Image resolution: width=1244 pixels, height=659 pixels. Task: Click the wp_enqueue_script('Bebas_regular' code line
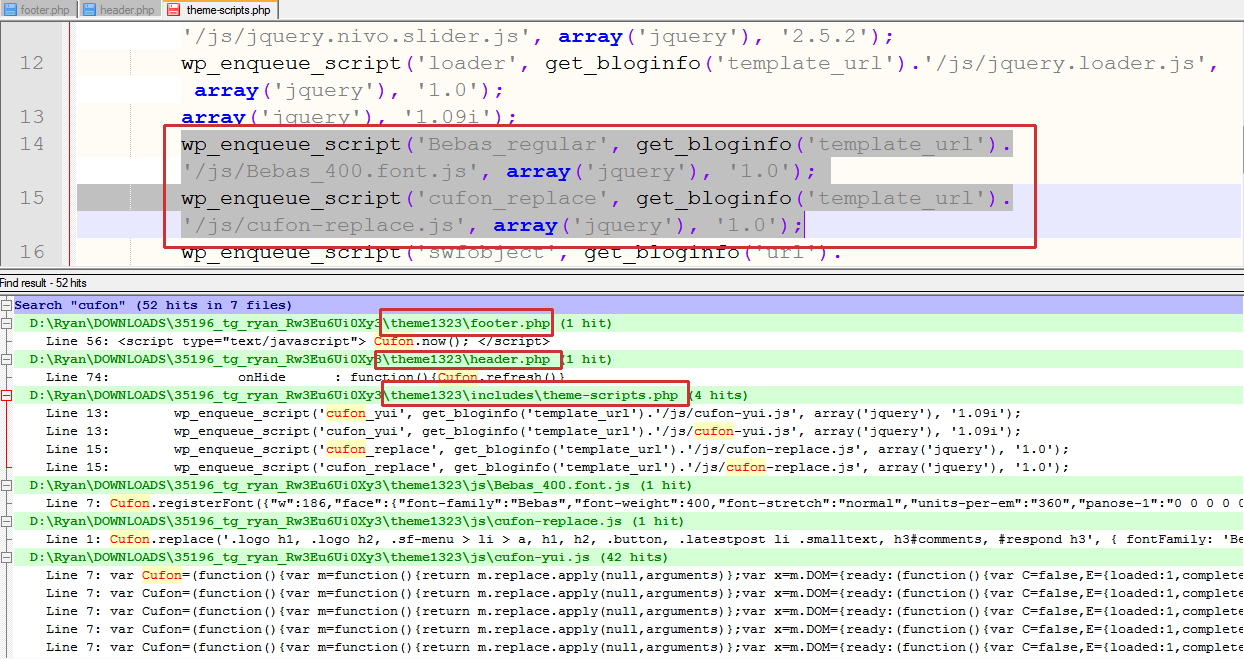(596, 144)
